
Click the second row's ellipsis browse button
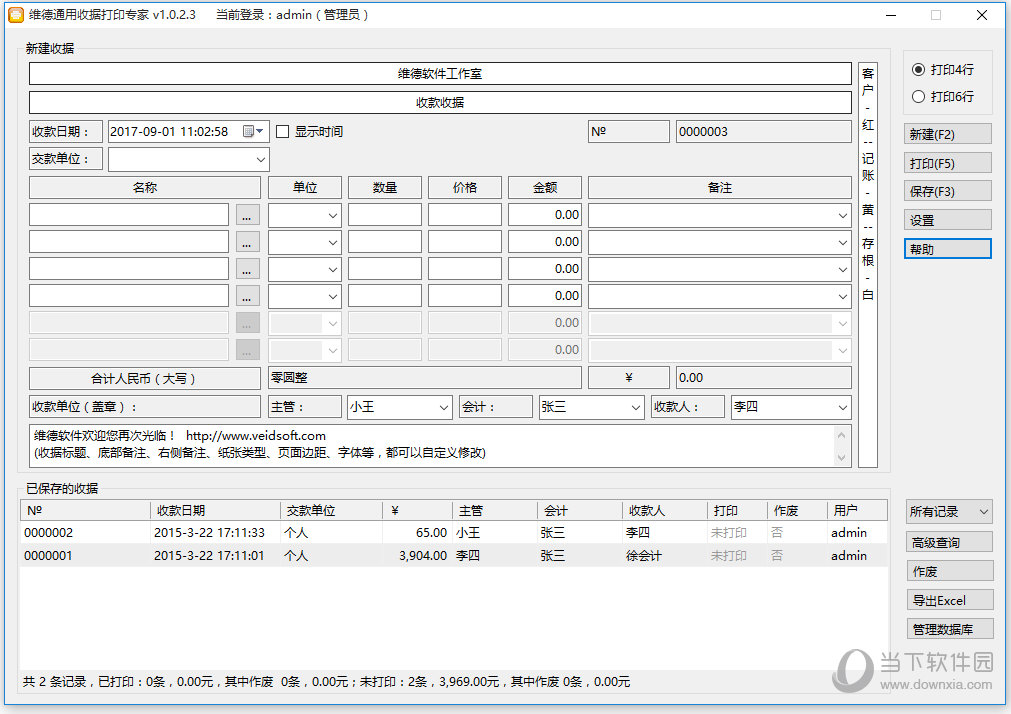point(248,242)
